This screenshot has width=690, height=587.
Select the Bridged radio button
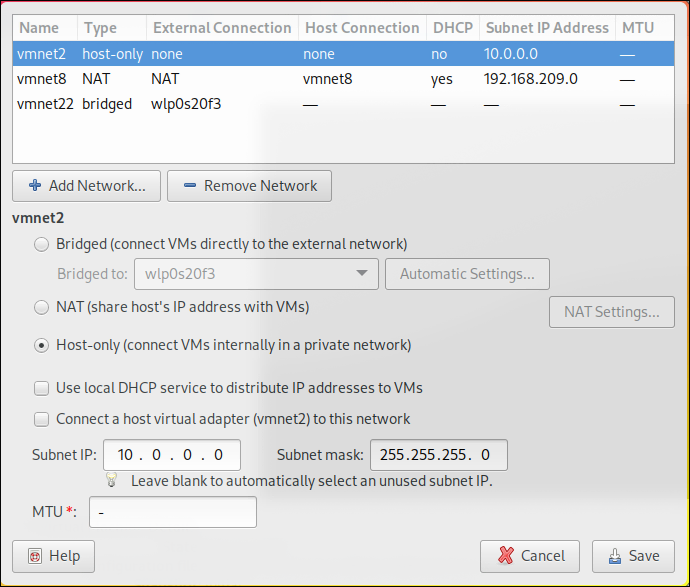[41, 244]
